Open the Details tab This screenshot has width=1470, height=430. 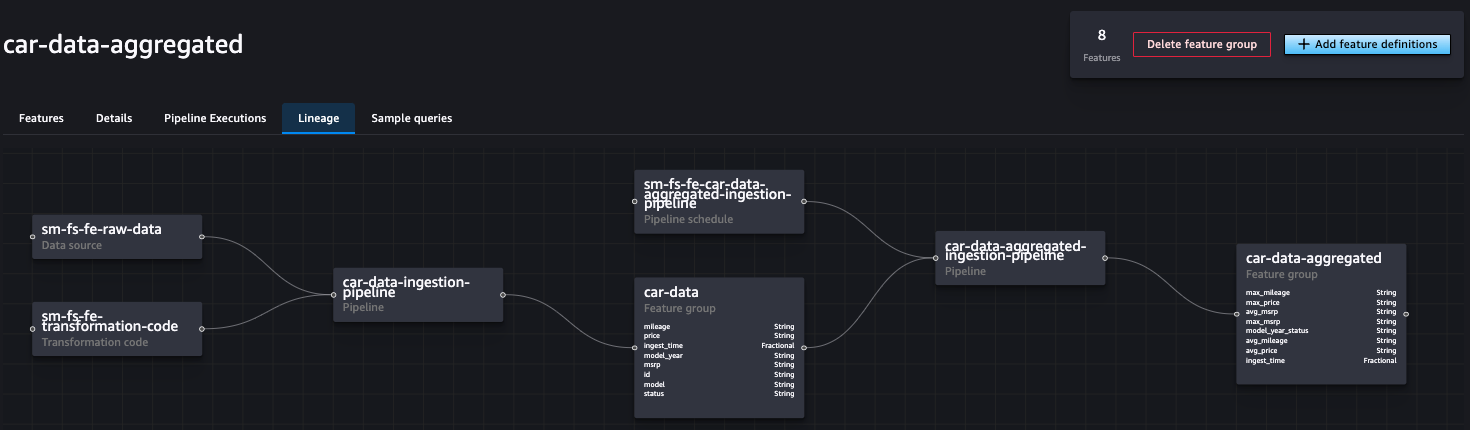(x=114, y=118)
